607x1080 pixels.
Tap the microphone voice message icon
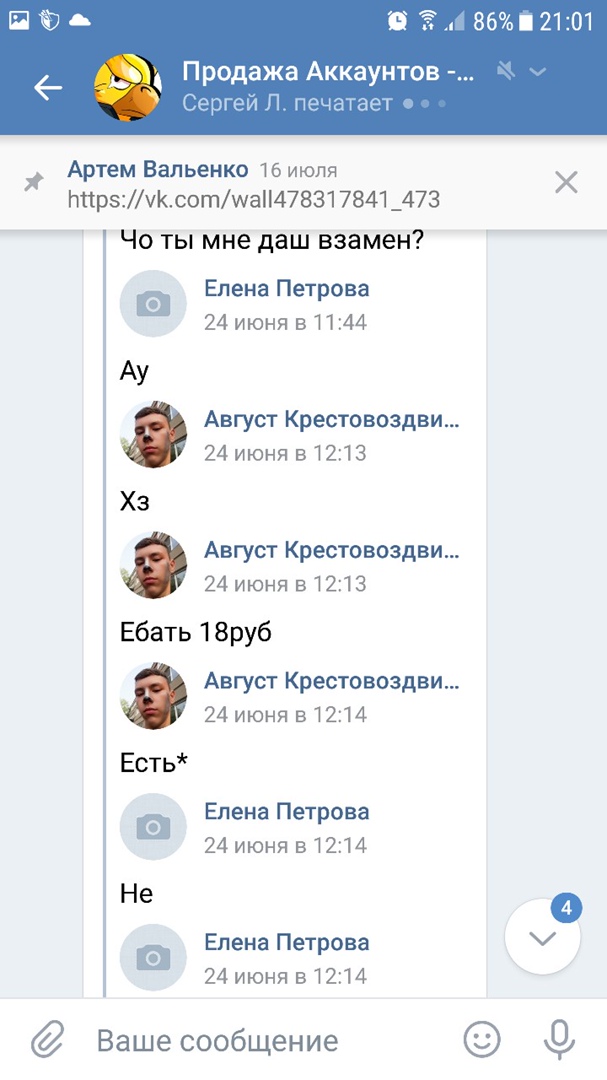558,1040
